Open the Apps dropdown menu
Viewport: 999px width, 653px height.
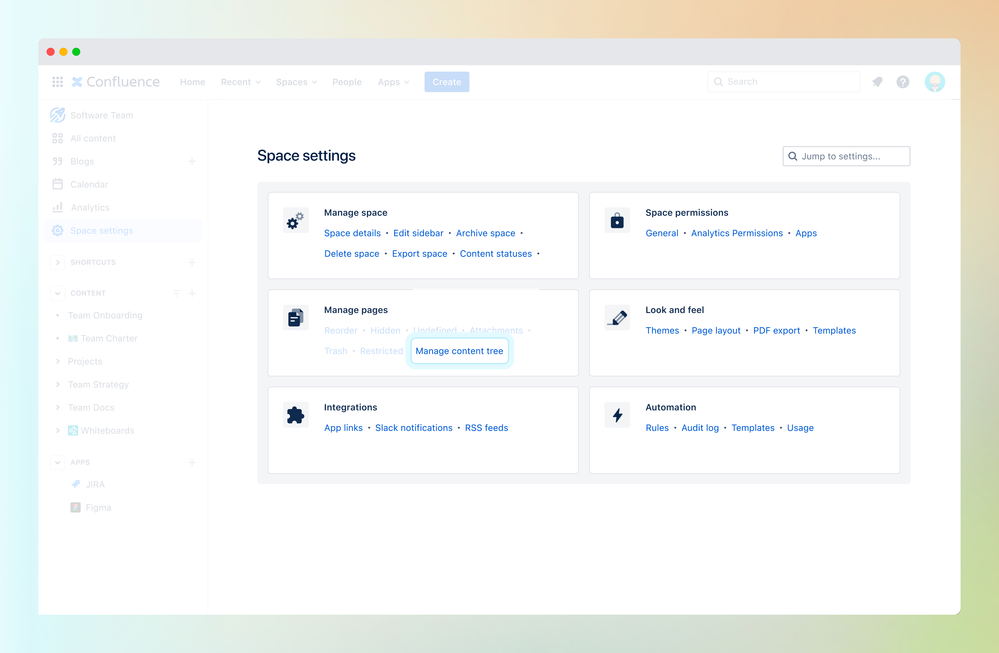tap(393, 82)
